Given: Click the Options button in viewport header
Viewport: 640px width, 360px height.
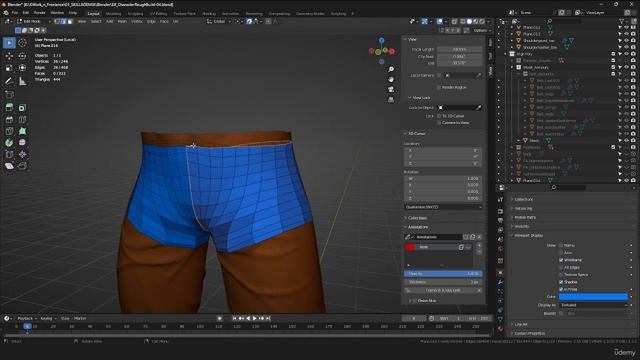Looking at the screenshot, I should click(x=482, y=30).
